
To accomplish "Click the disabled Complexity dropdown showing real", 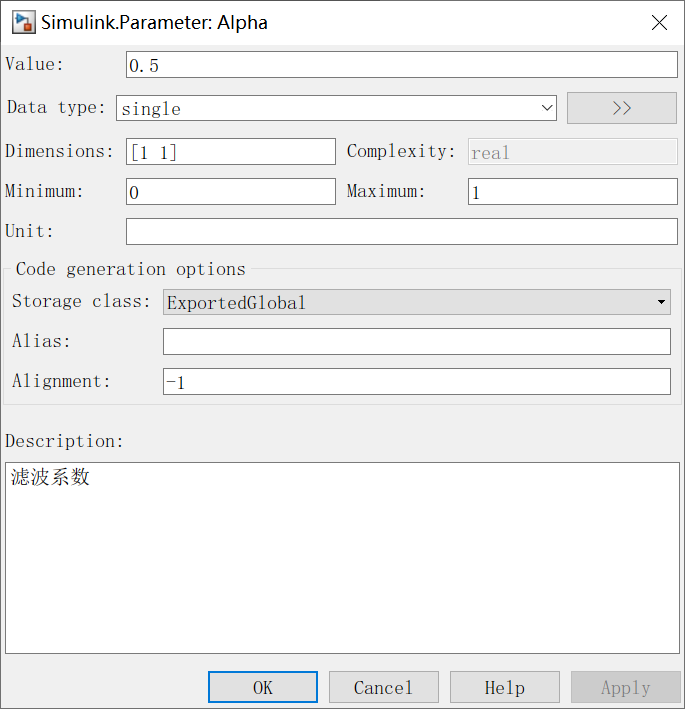I will [x=572, y=152].
